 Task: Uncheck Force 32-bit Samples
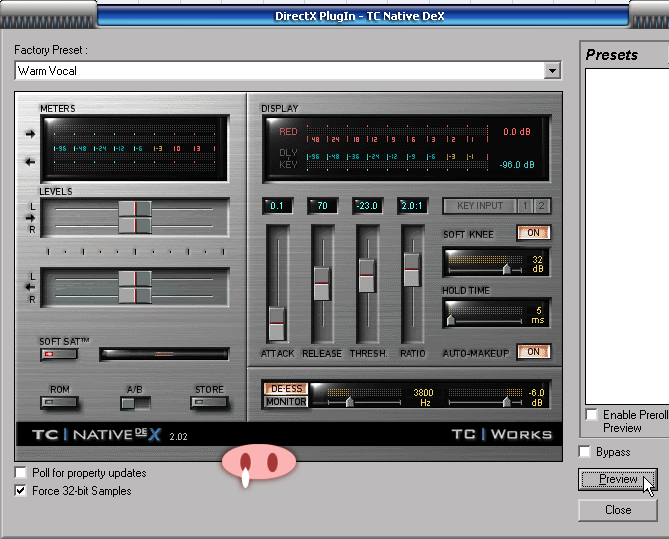pyautogui.click(x=20, y=490)
